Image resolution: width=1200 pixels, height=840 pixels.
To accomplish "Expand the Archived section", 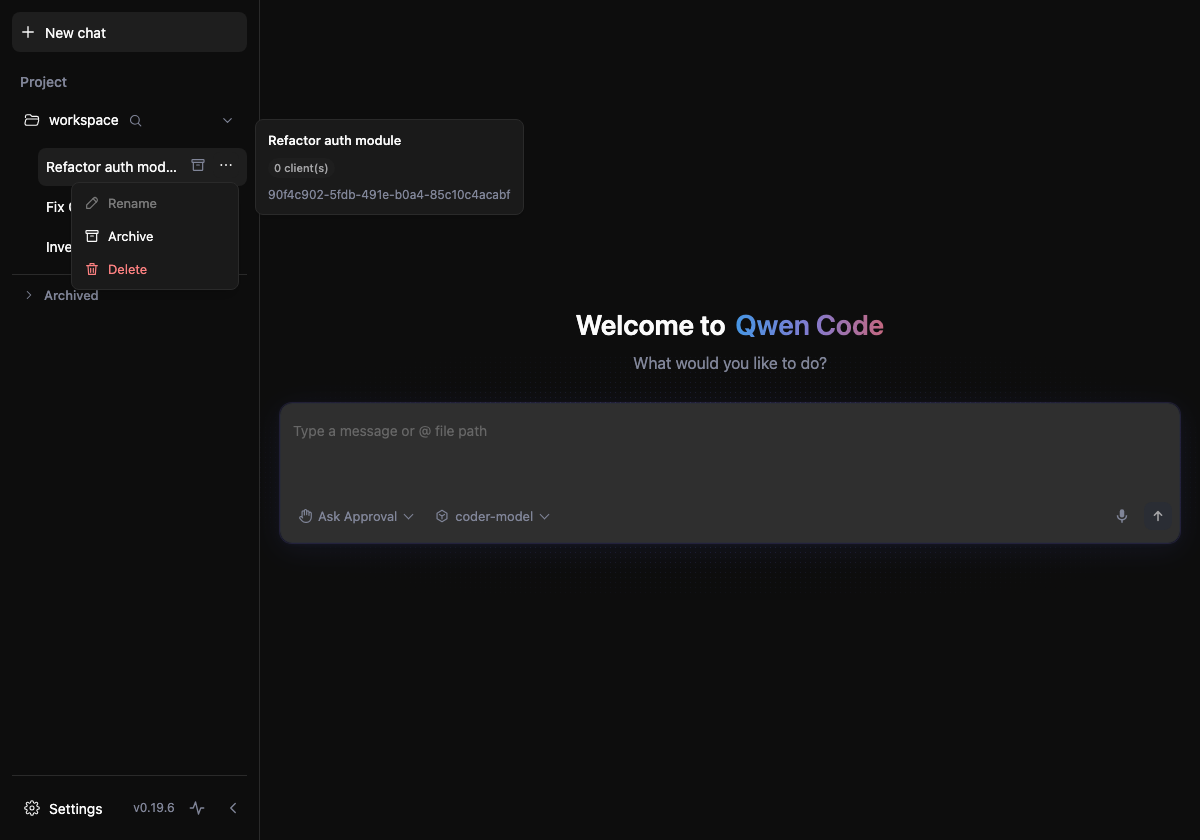I will click(62, 295).
